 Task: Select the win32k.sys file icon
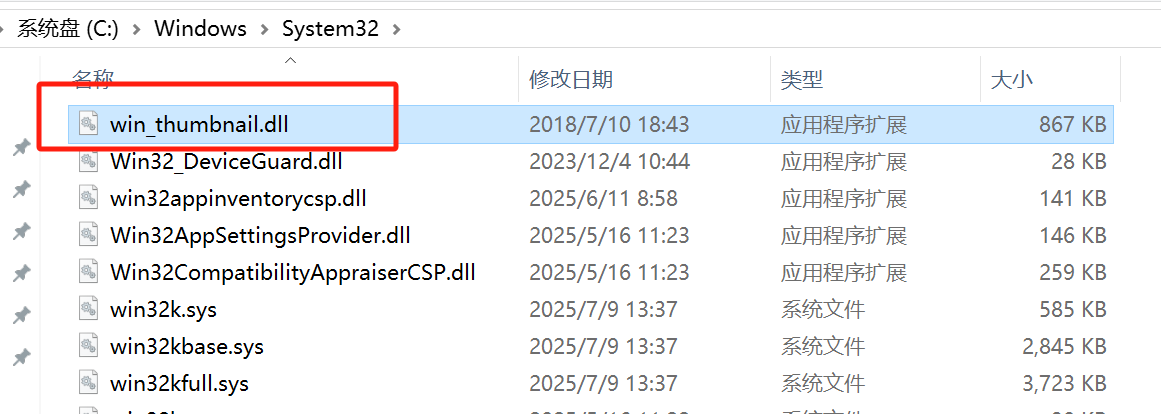coord(89,309)
